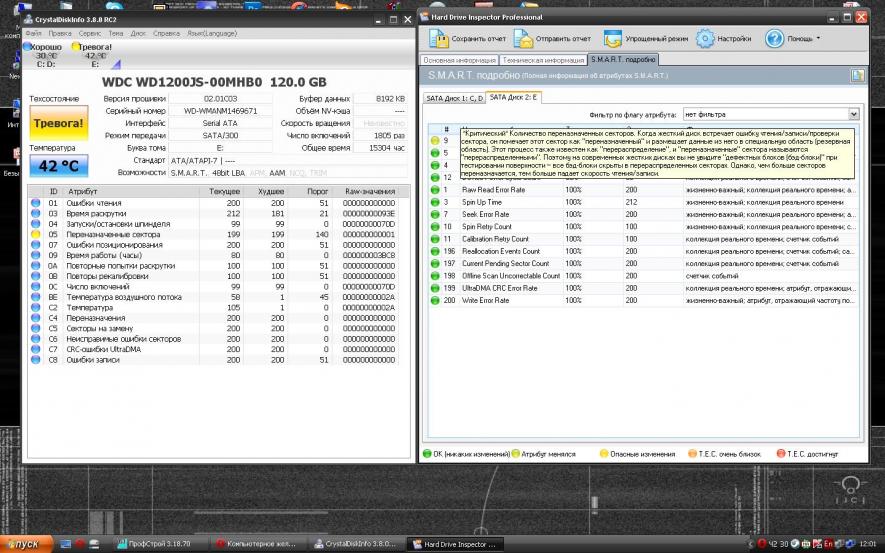
Task: Click the yellow Тревога! health status button
Action: click(59, 123)
